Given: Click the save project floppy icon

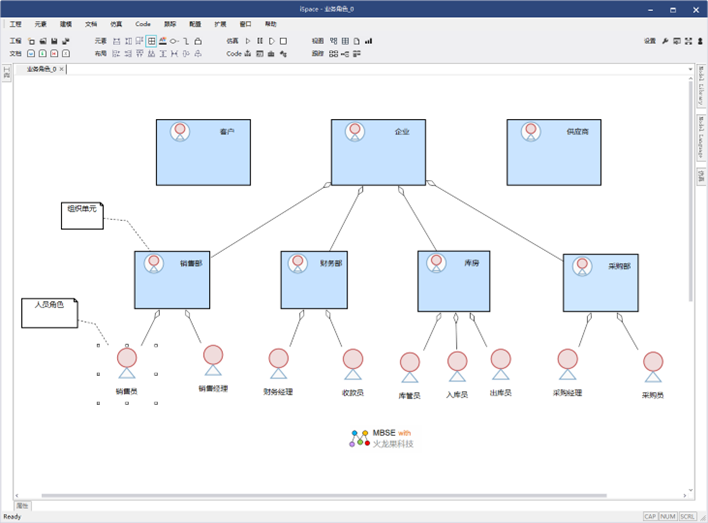Looking at the screenshot, I should pyautogui.click(x=54, y=41).
